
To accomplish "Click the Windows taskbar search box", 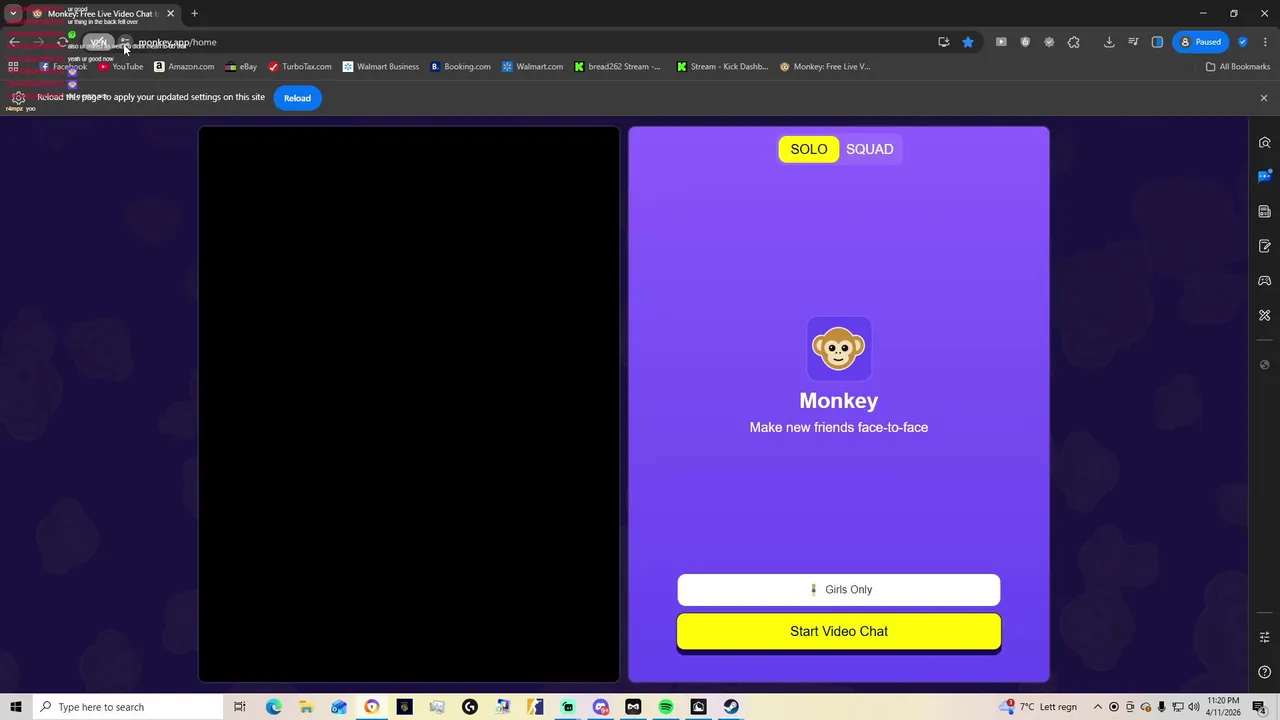I will point(128,707).
